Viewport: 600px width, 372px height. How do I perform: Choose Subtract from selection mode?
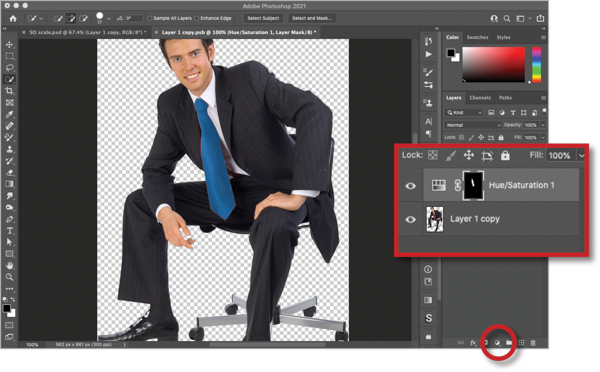pyautogui.click(x=83, y=18)
